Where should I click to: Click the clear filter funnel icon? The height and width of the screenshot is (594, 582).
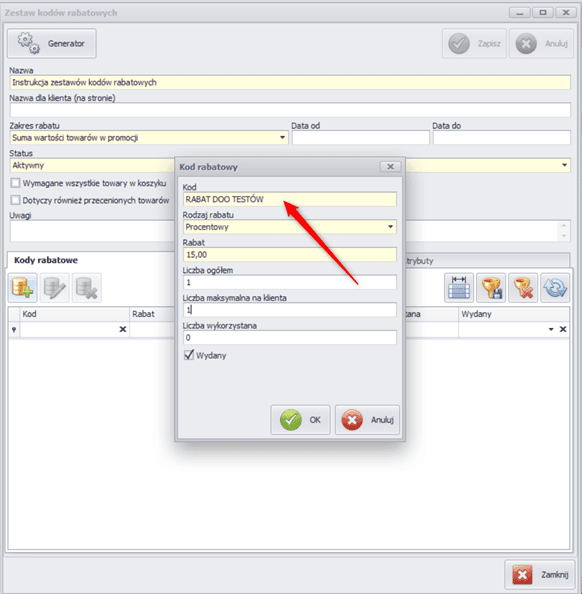point(523,288)
